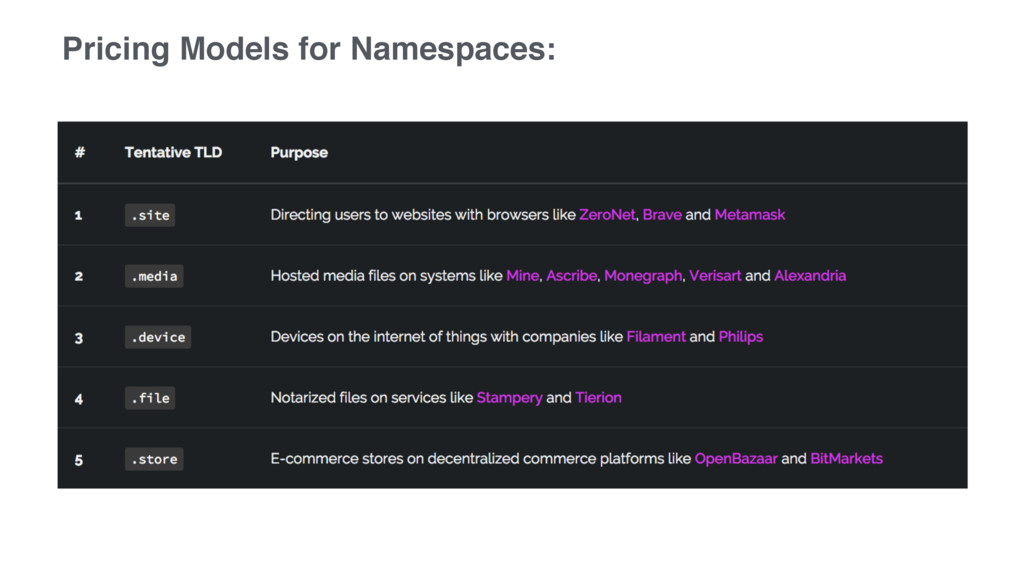
Task: Click the Tentative TLD column header
Action: click(x=173, y=152)
